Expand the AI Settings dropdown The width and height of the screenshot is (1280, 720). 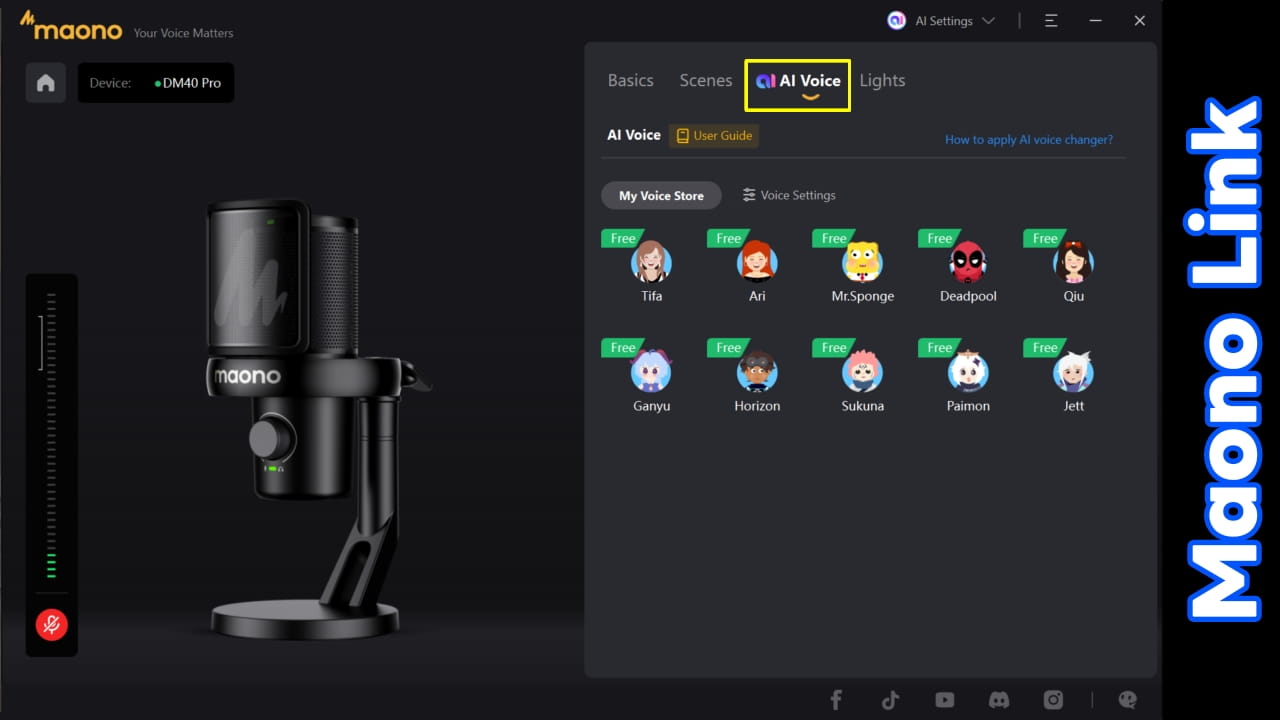pyautogui.click(x=941, y=21)
